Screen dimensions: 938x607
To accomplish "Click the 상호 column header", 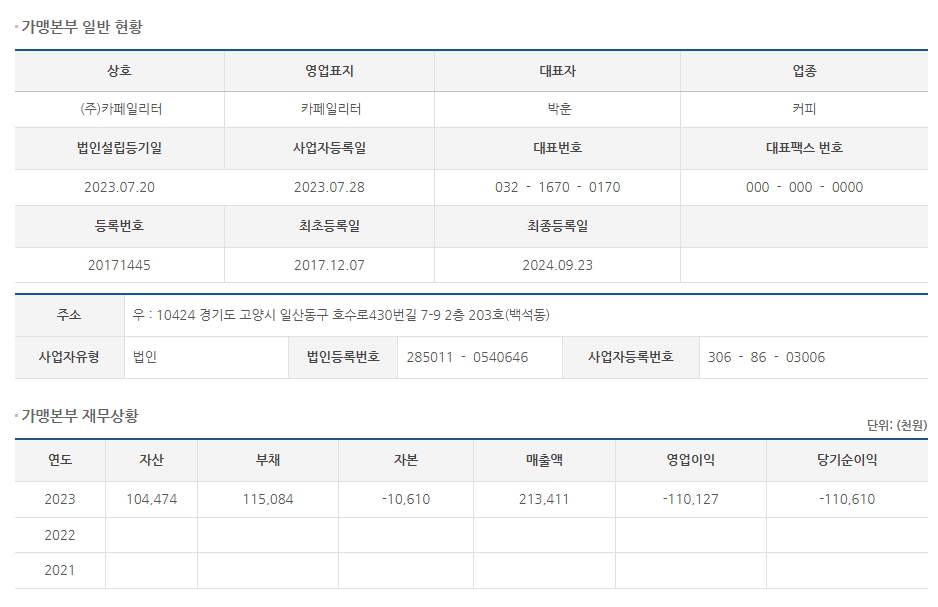I will 120,71.
